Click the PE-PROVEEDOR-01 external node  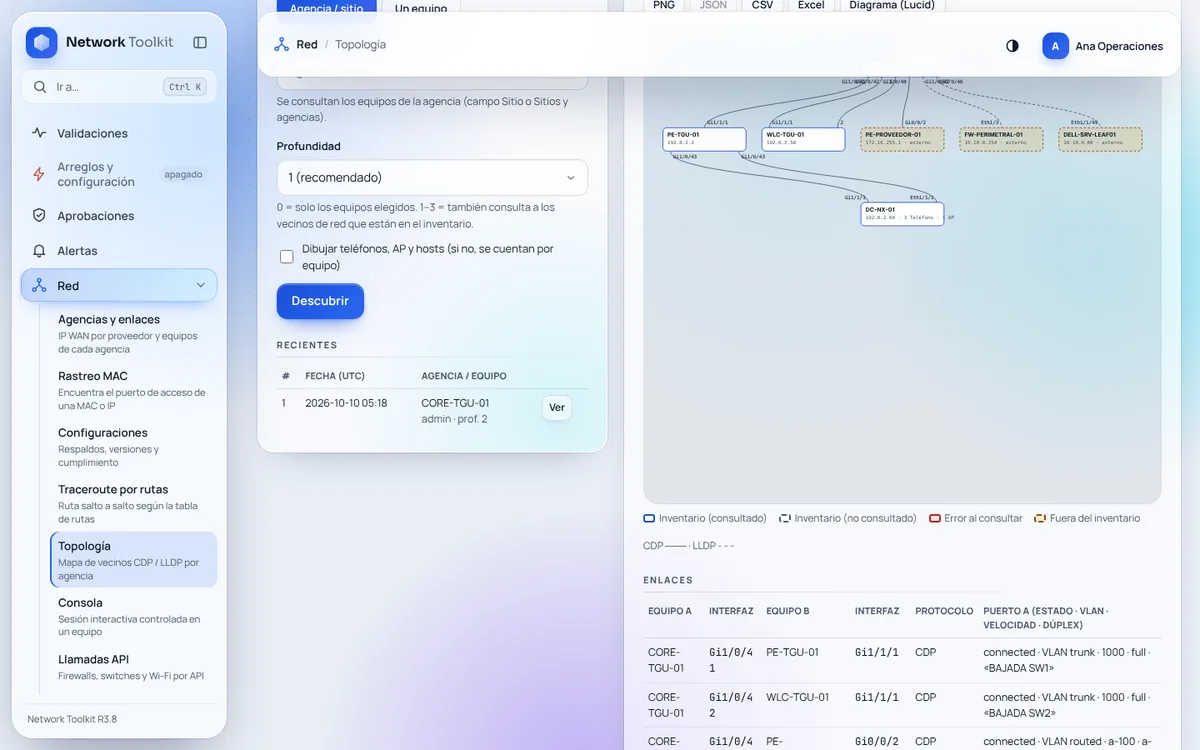pos(902,139)
